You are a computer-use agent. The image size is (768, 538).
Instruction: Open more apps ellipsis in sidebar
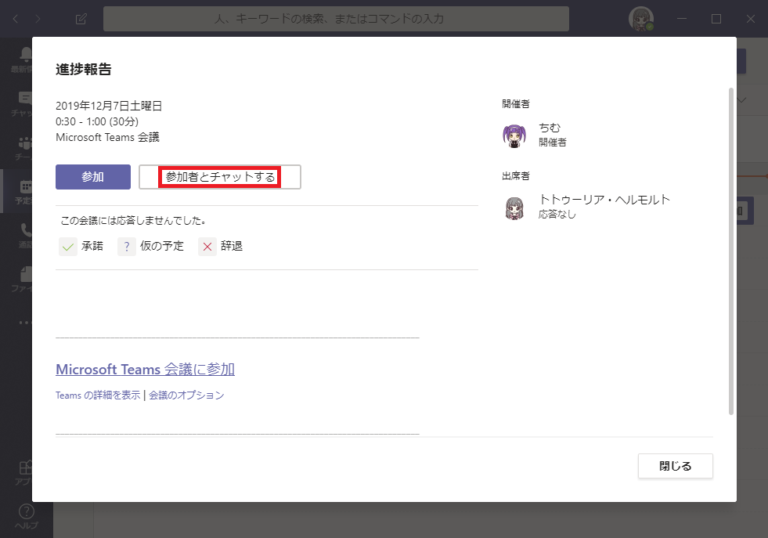24,322
